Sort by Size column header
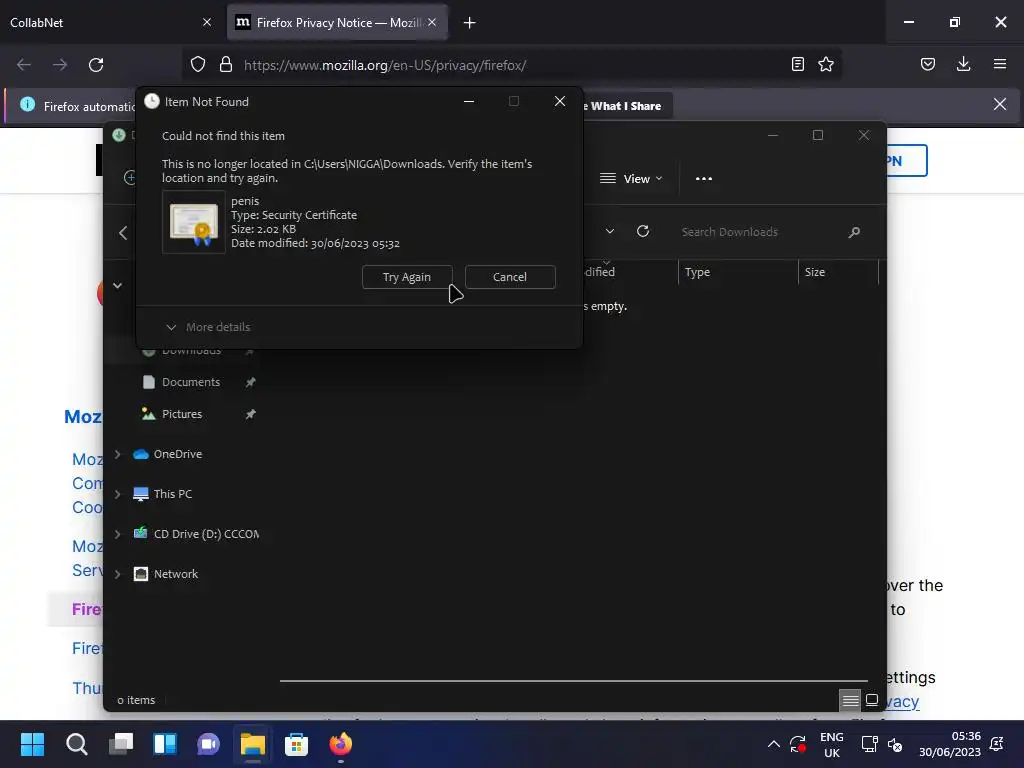Screen dimensions: 1024x768 838,272
